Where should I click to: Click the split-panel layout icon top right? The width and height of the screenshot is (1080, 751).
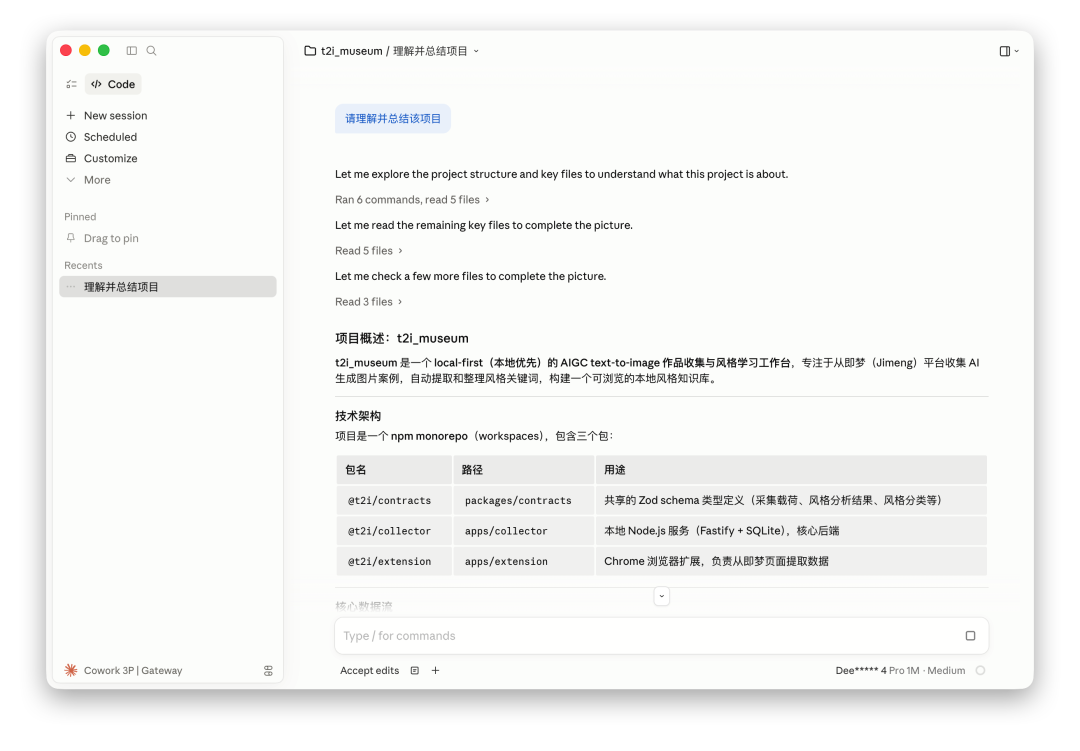(x=1003, y=50)
